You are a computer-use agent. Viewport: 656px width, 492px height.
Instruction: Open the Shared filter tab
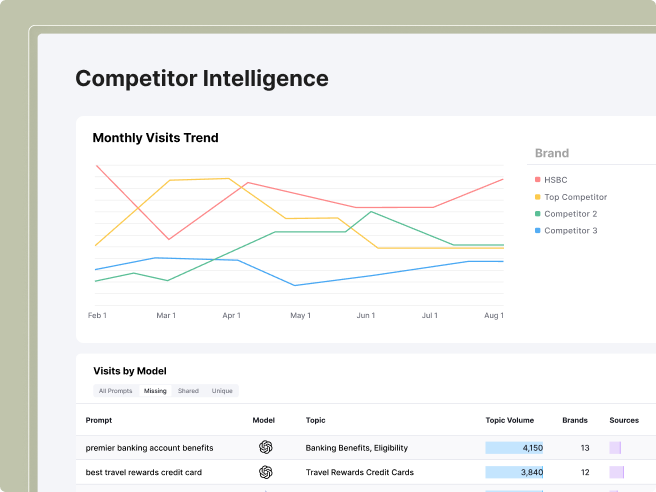tap(188, 391)
